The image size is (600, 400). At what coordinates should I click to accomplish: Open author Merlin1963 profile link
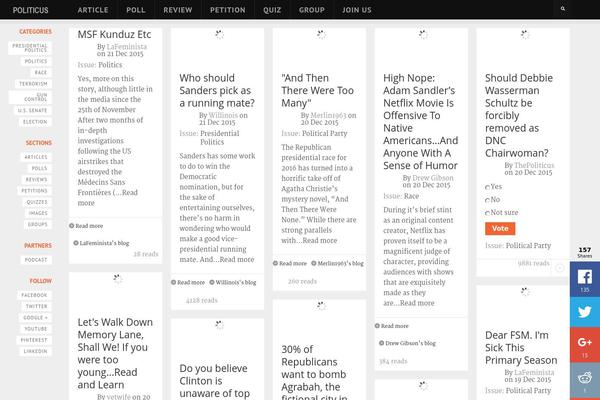[x=328, y=115]
